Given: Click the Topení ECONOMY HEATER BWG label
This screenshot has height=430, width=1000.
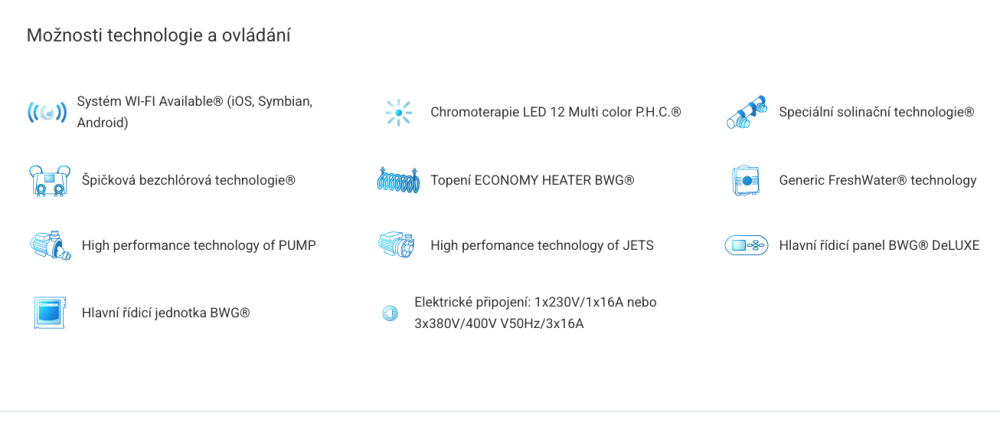Looking at the screenshot, I should coord(532,181).
